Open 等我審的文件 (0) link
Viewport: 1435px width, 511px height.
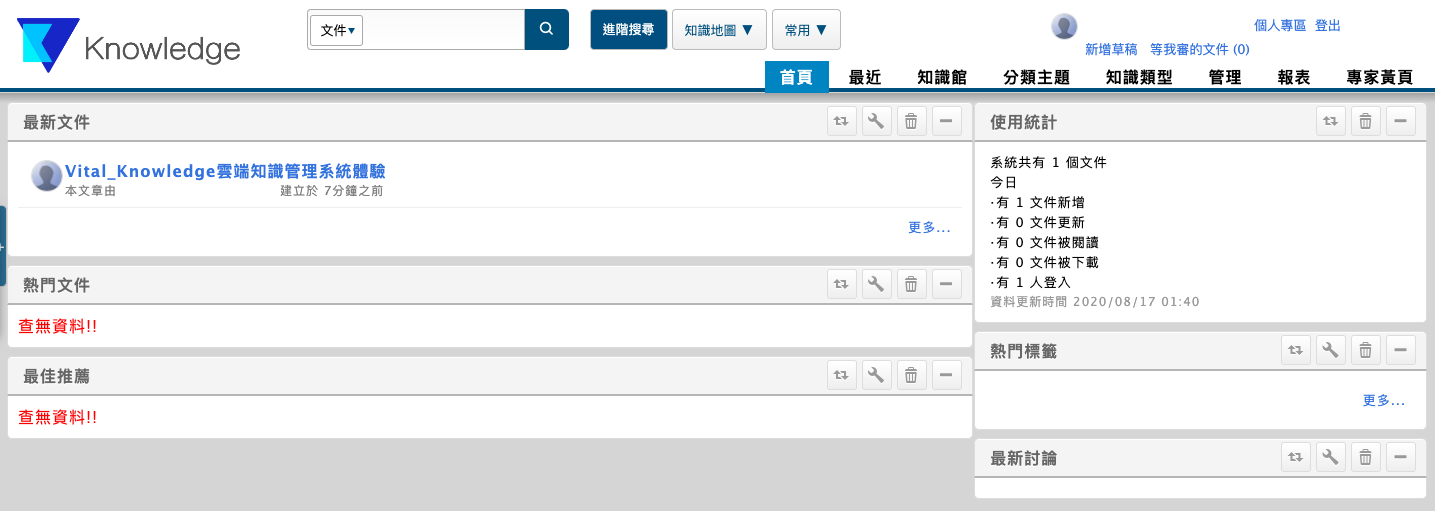[1200, 49]
